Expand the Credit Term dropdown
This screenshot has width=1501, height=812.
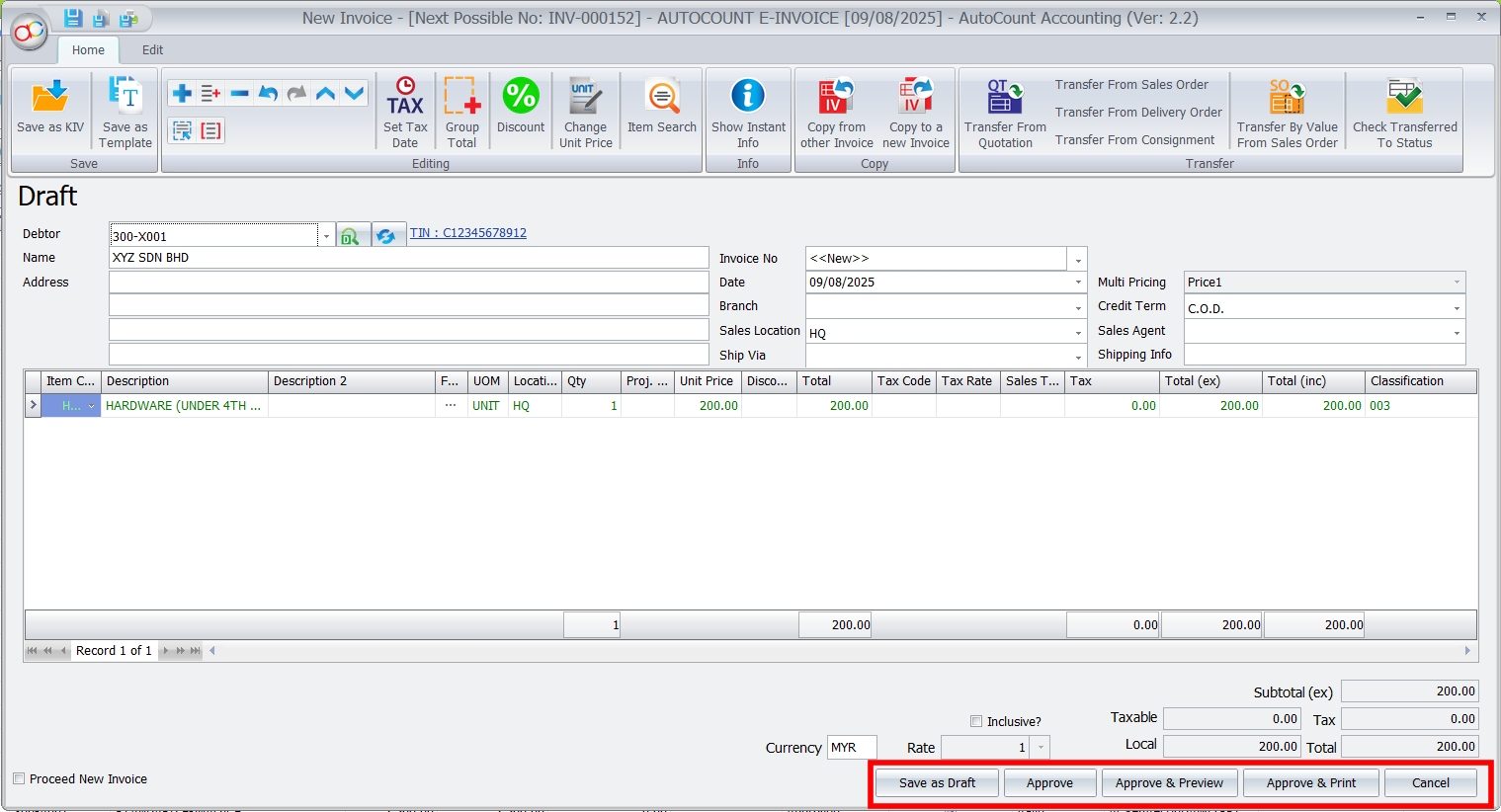coord(1457,308)
